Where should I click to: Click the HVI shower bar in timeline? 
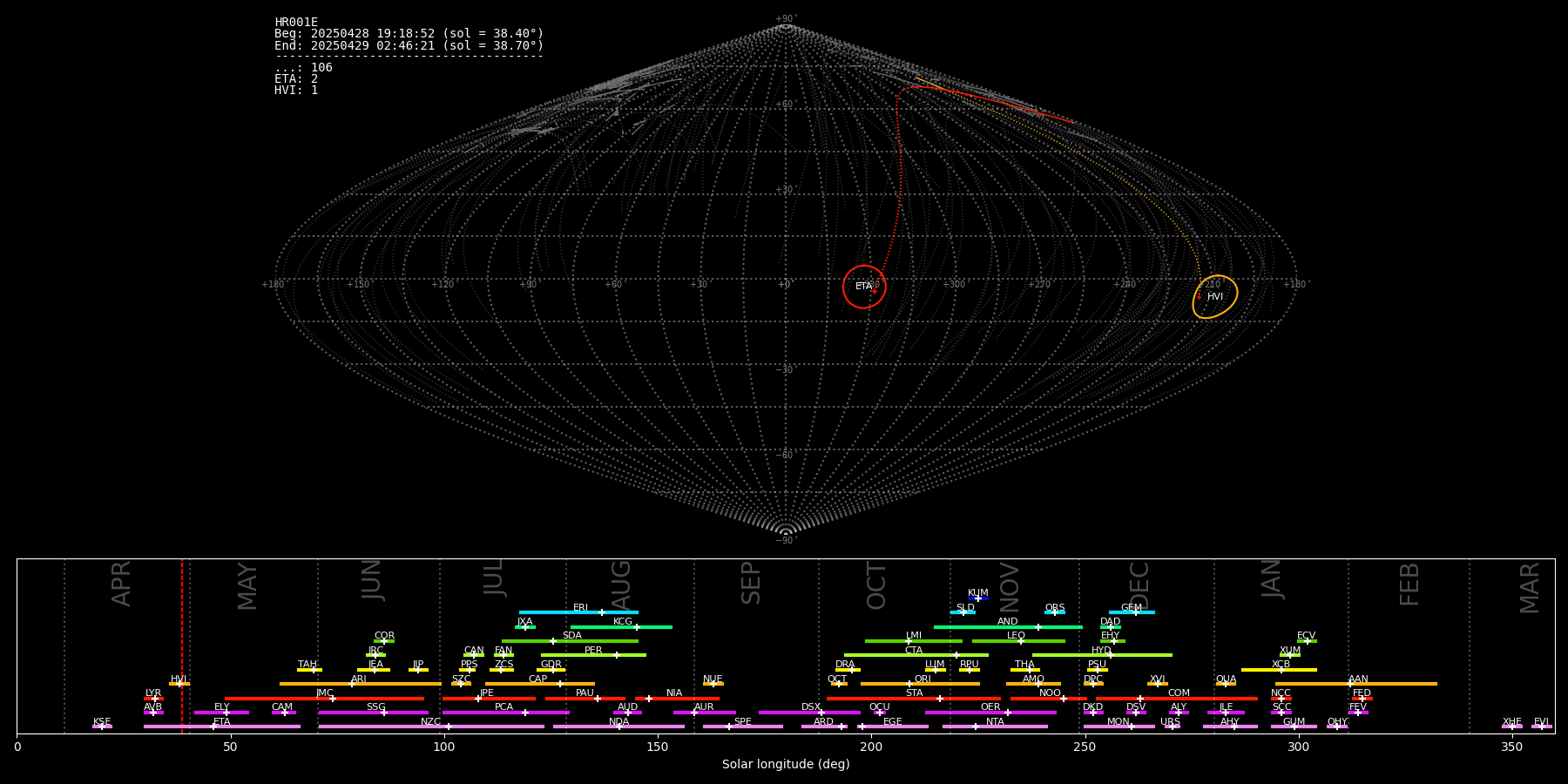(x=179, y=684)
